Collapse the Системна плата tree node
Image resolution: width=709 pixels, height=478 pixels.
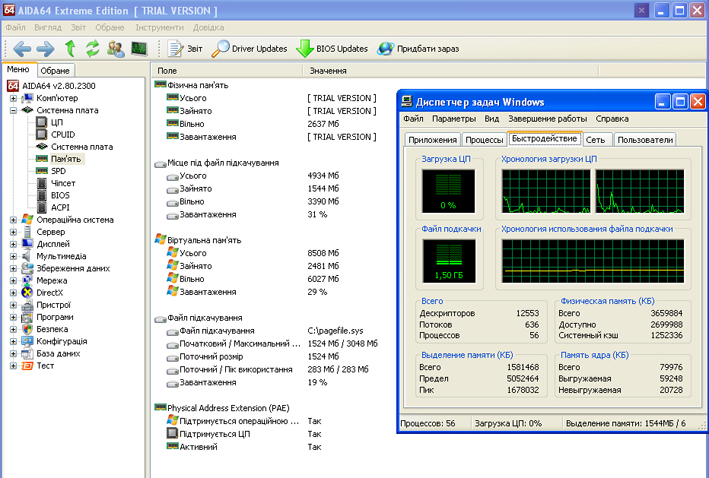point(13,110)
